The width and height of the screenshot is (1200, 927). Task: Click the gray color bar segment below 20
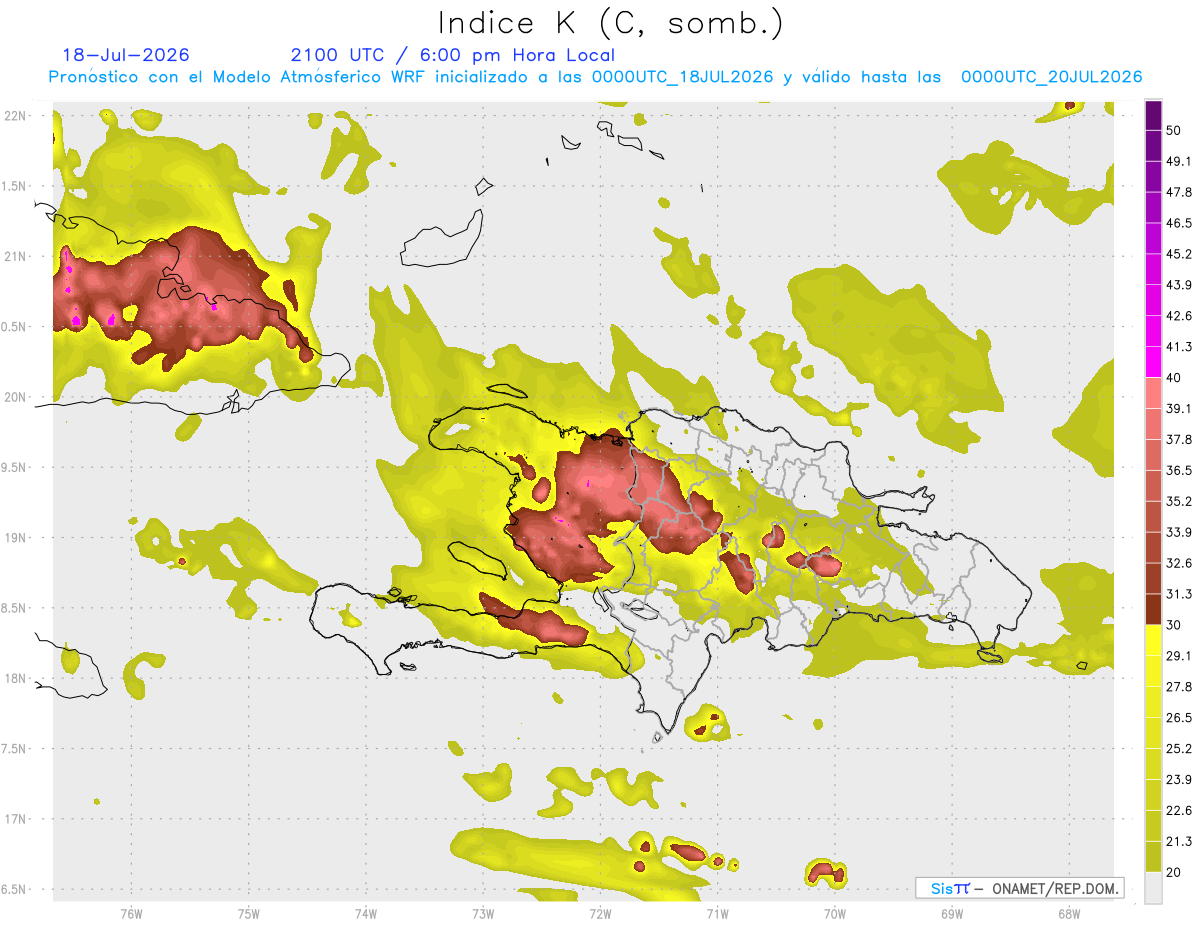(x=1153, y=887)
